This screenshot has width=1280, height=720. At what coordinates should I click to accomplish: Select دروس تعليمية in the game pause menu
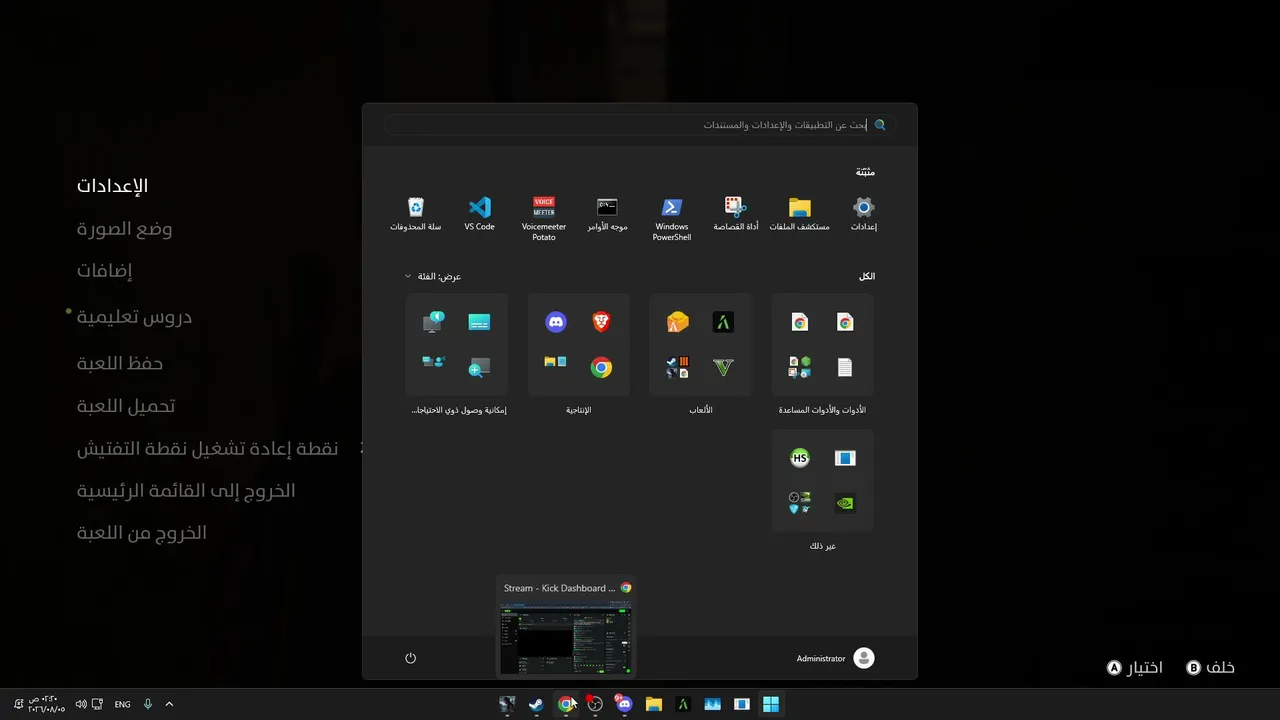134,317
